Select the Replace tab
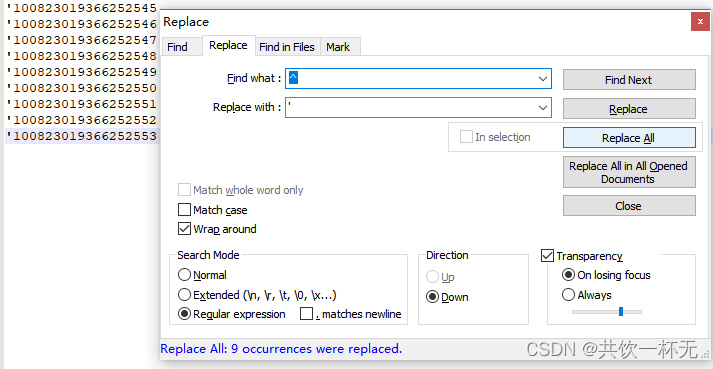 click(x=228, y=45)
